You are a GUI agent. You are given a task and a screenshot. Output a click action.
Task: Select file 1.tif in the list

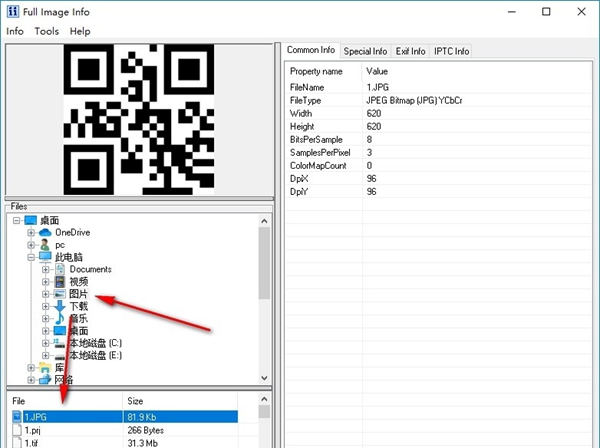click(x=125, y=443)
